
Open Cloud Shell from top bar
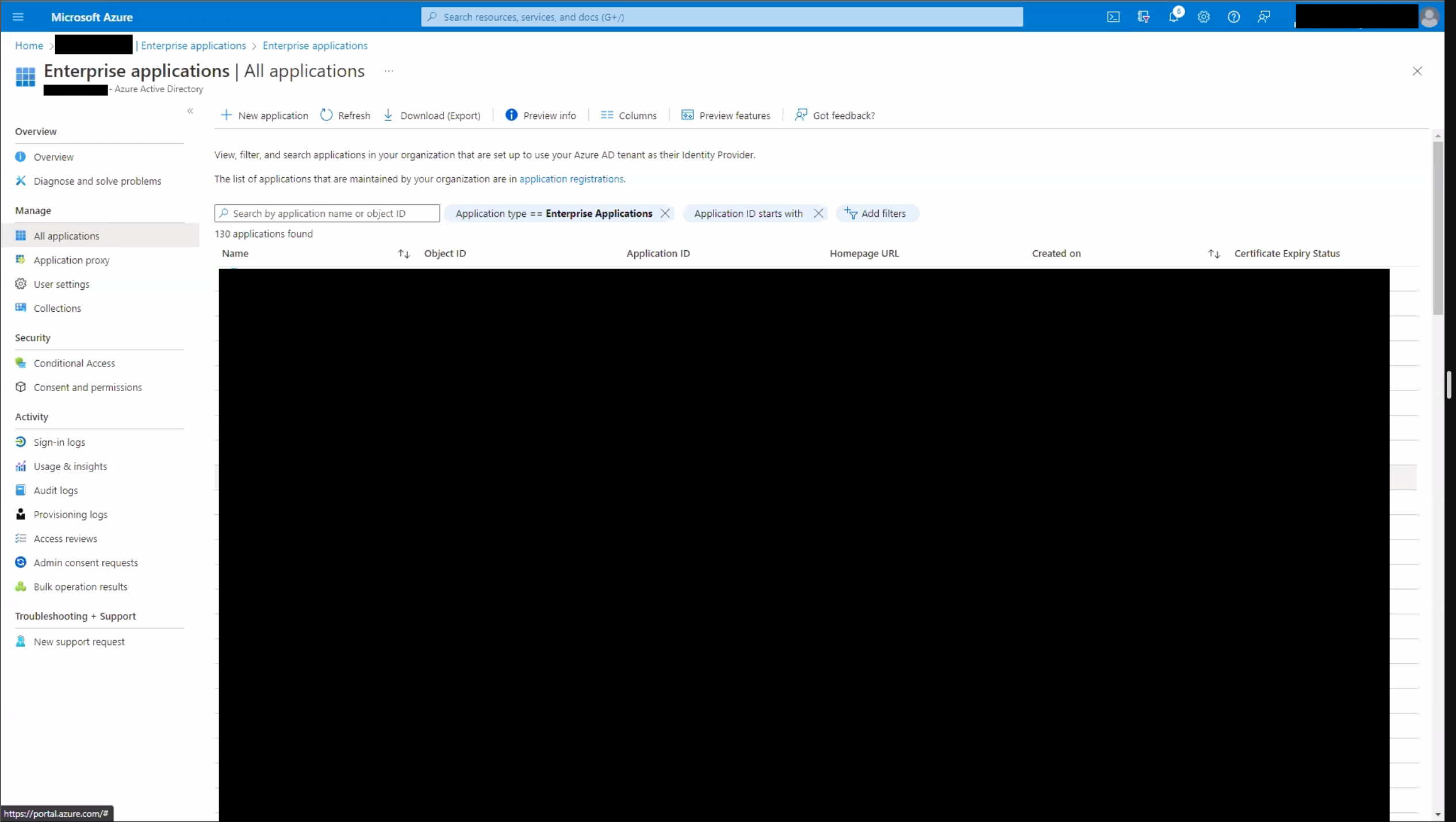(1113, 17)
